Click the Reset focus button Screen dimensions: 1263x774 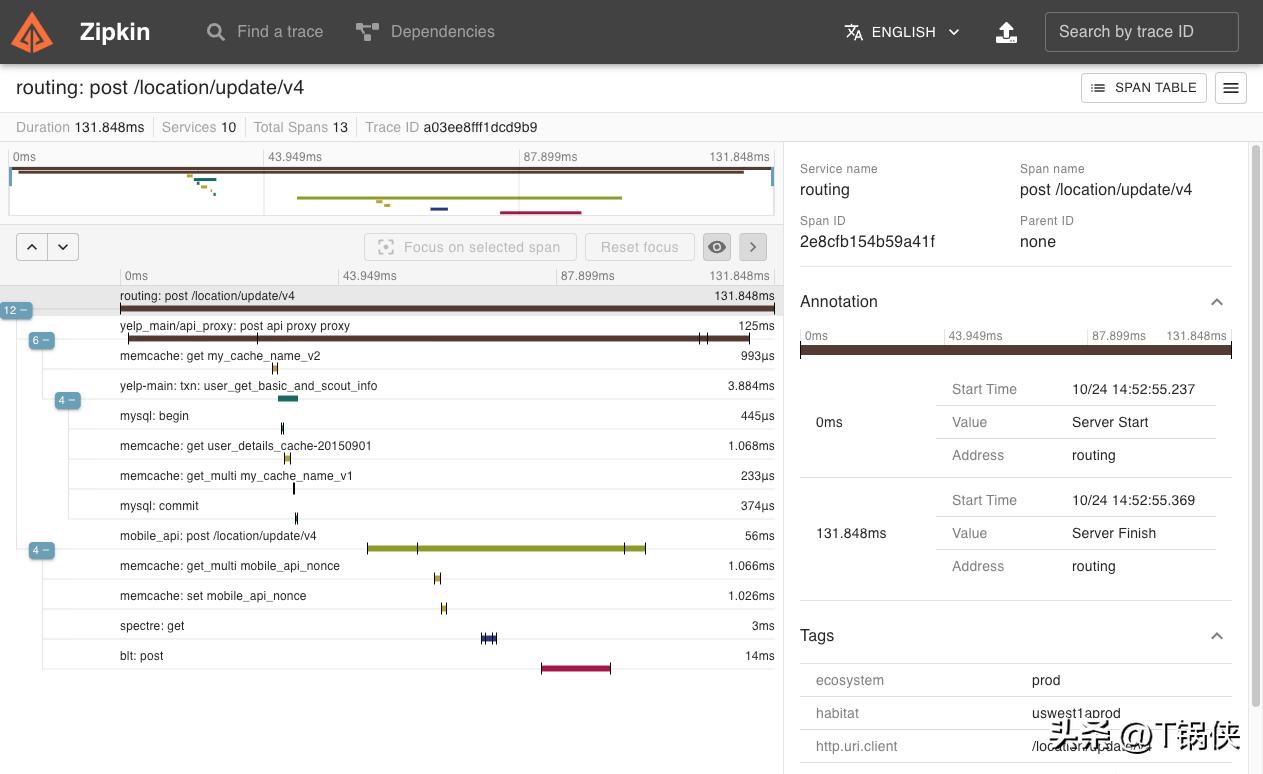639,247
